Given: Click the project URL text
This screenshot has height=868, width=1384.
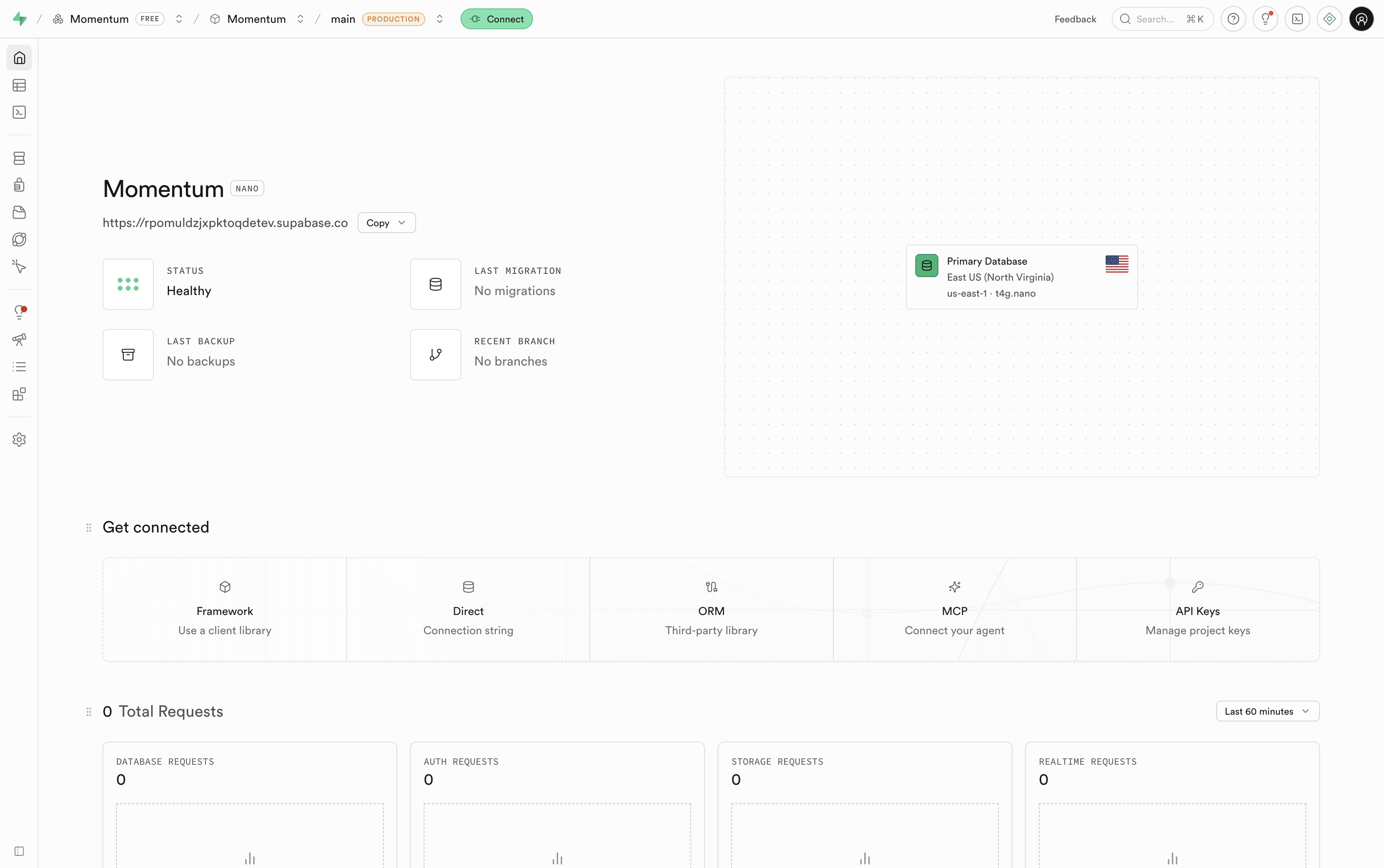Looking at the screenshot, I should (x=225, y=223).
